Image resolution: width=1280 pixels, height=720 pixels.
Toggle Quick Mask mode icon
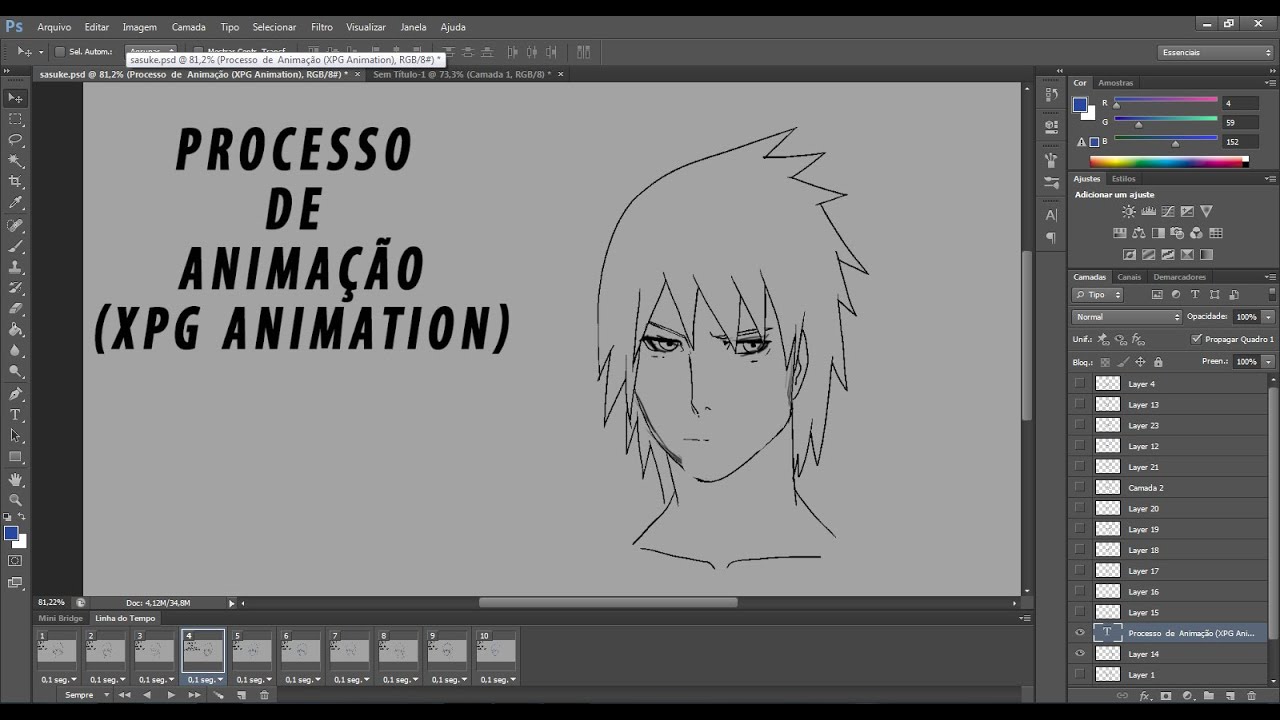click(x=15, y=561)
